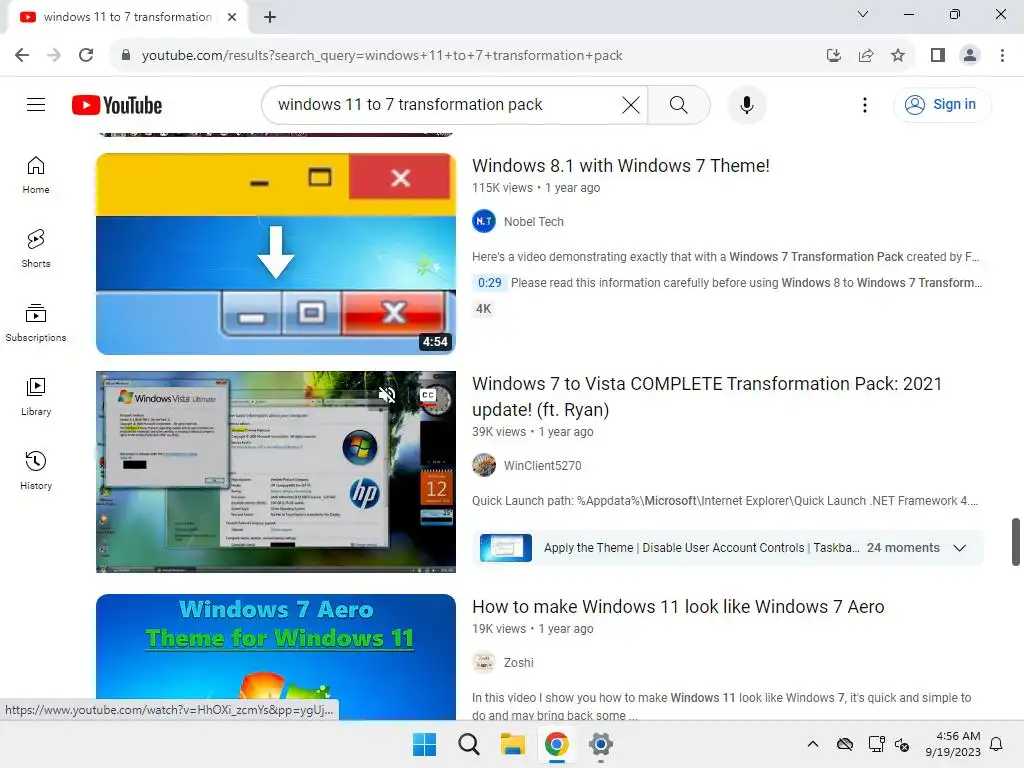The width and height of the screenshot is (1024, 768).
Task: Click the browser forward arrow
Action: [x=54, y=55]
